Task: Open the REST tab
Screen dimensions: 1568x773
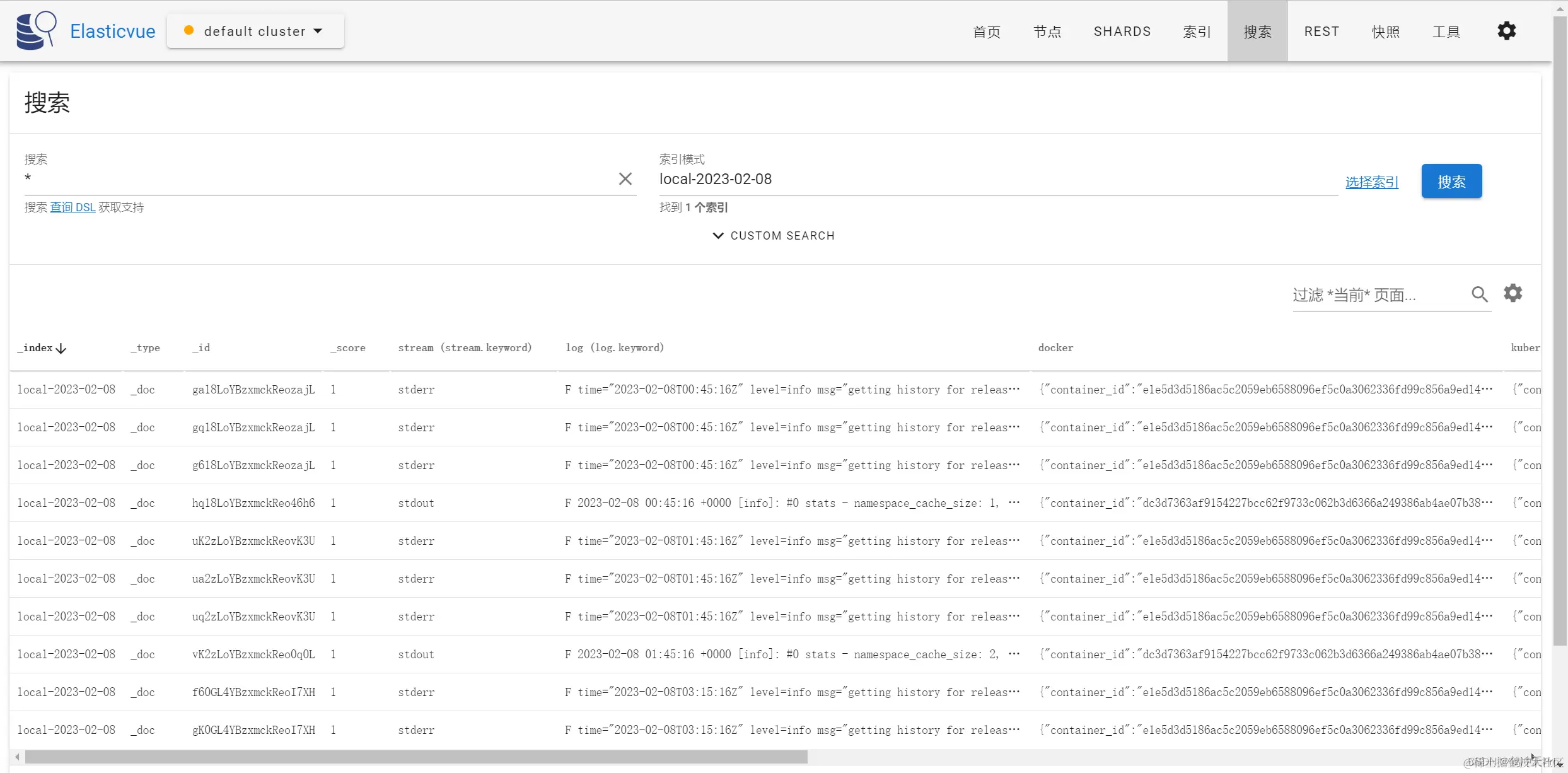Action: (1321, 32)
